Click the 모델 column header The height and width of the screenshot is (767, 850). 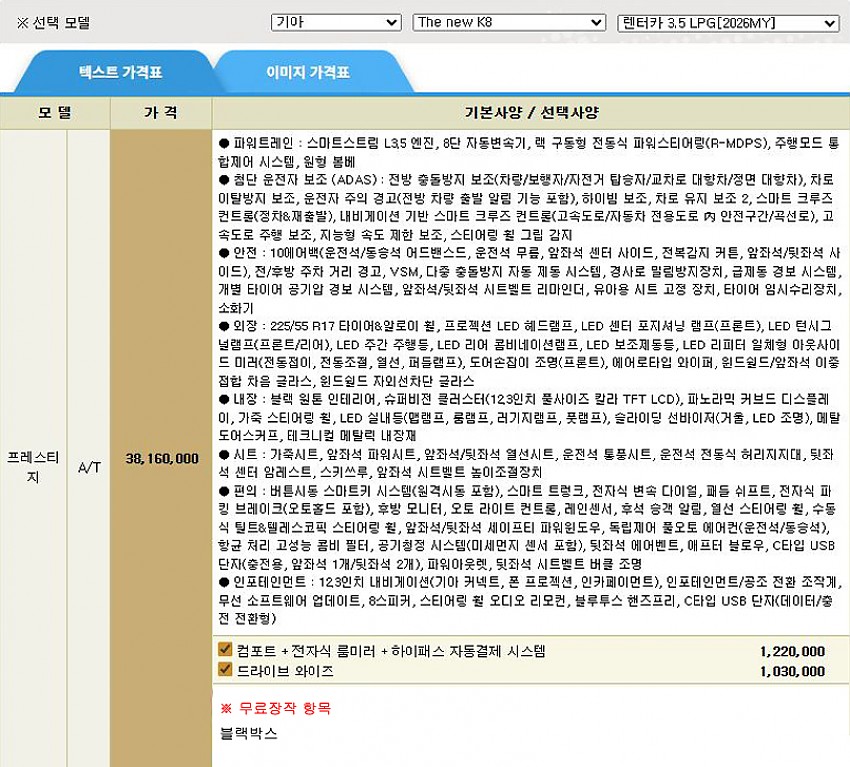55,112
